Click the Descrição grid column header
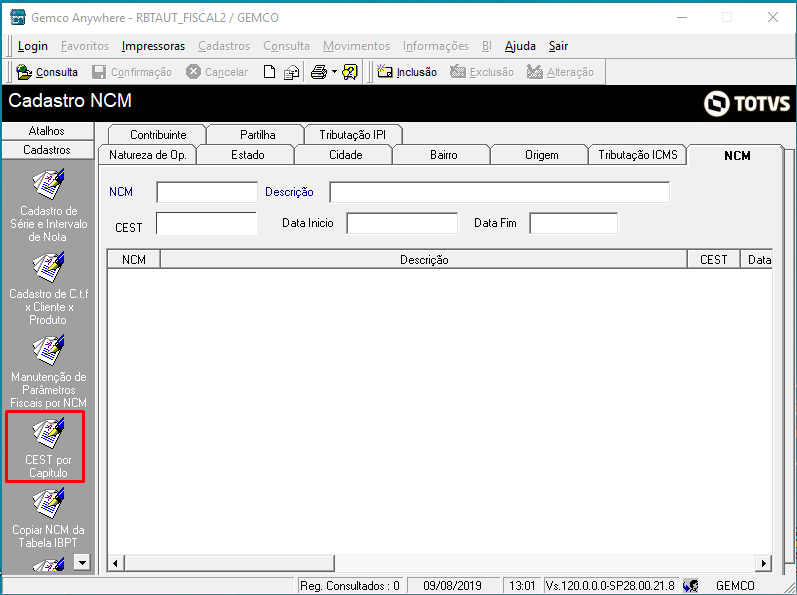Viewport: 797px width, 595px height. coord(424,260)
